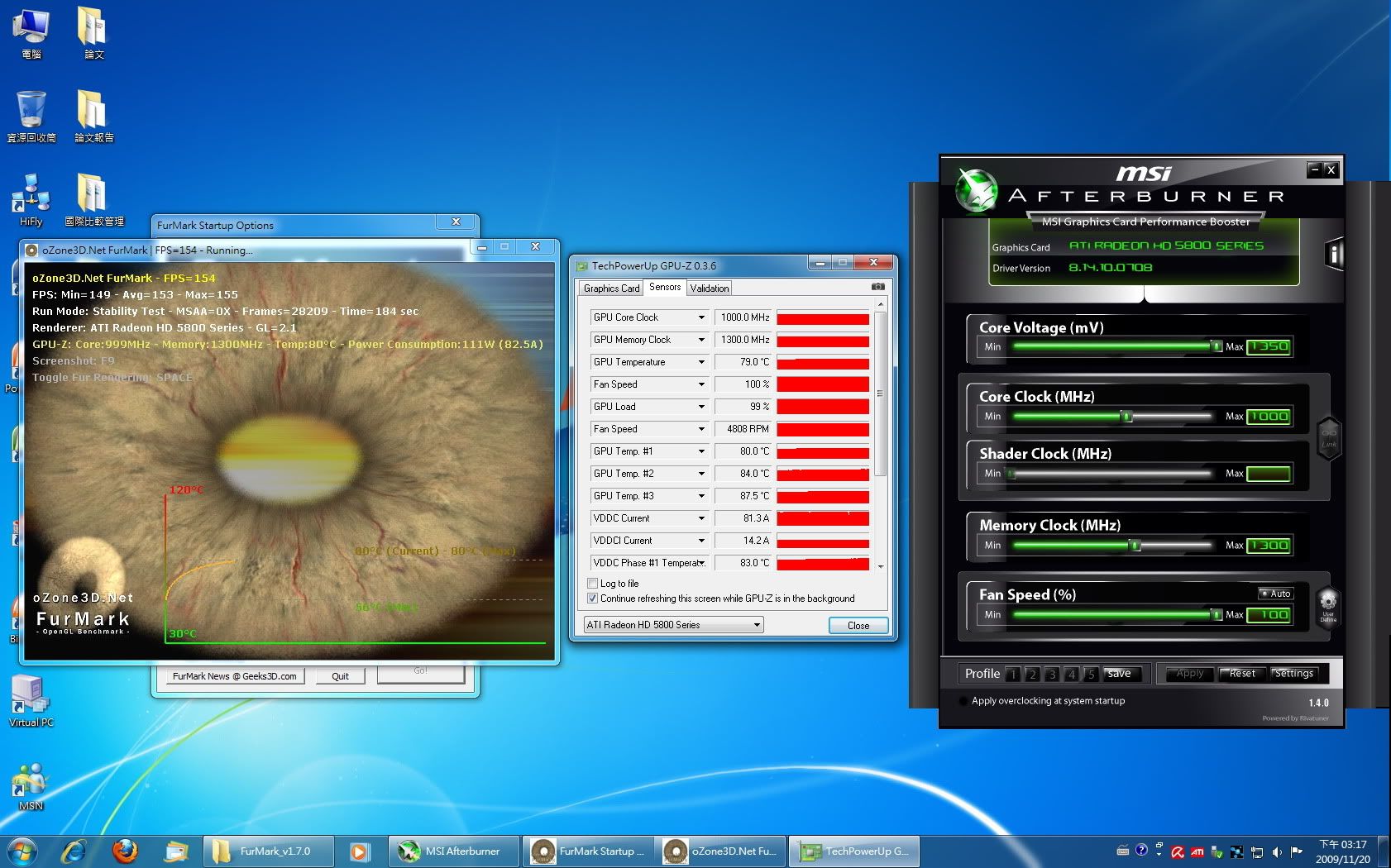
Task: Open the Fan Speed RPM sensor dropdown
Action: 701,429
